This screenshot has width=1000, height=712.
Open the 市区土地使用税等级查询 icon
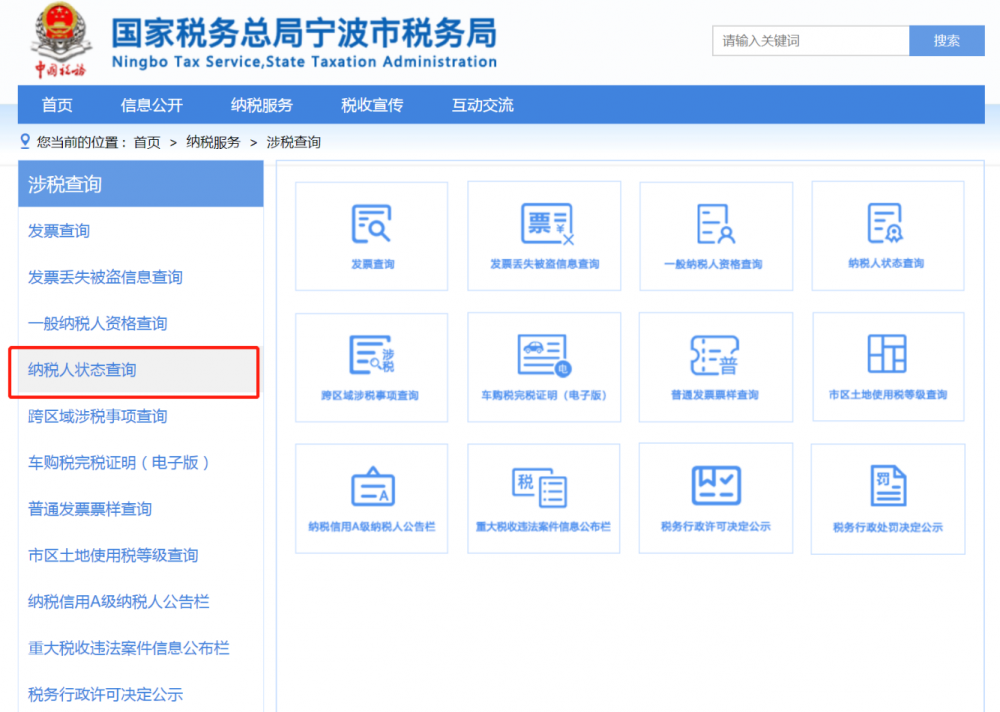(888, 367)
